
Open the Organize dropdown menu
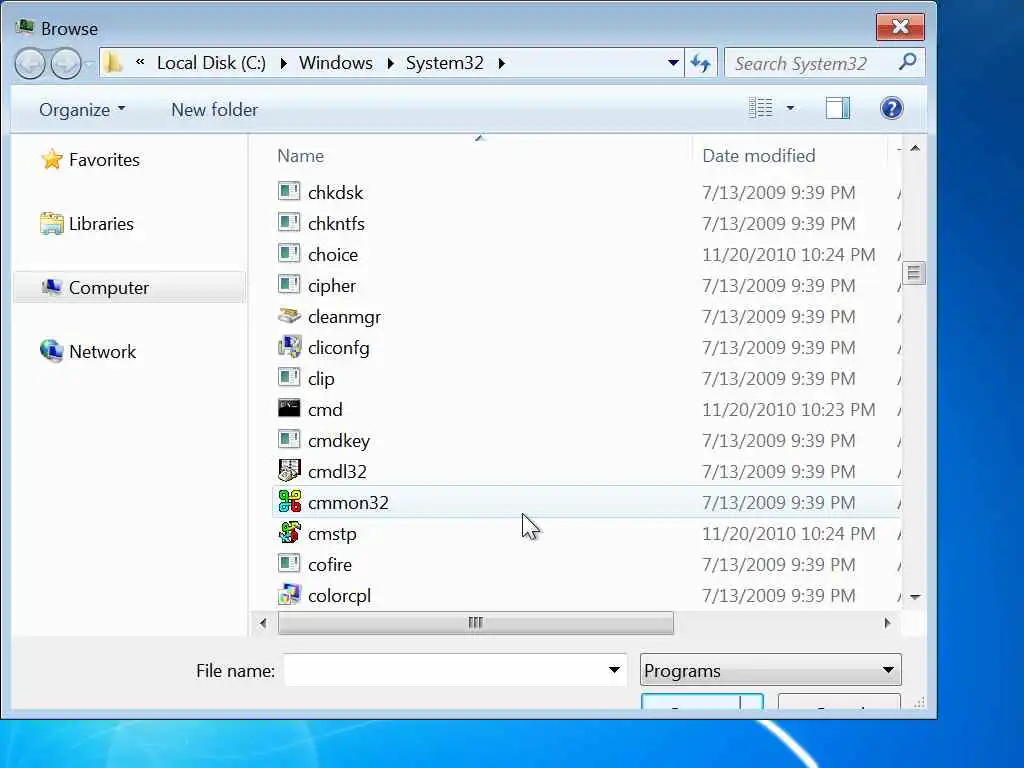[82, 110]
